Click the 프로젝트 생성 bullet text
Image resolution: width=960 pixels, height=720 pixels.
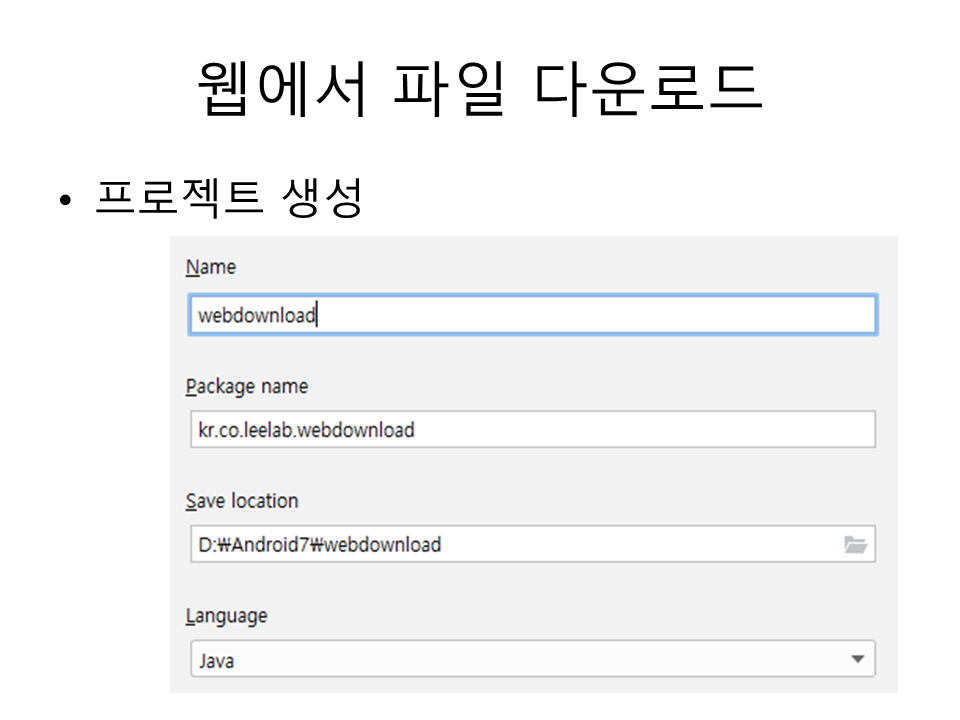pyautogui.click(x=228, y=198)
